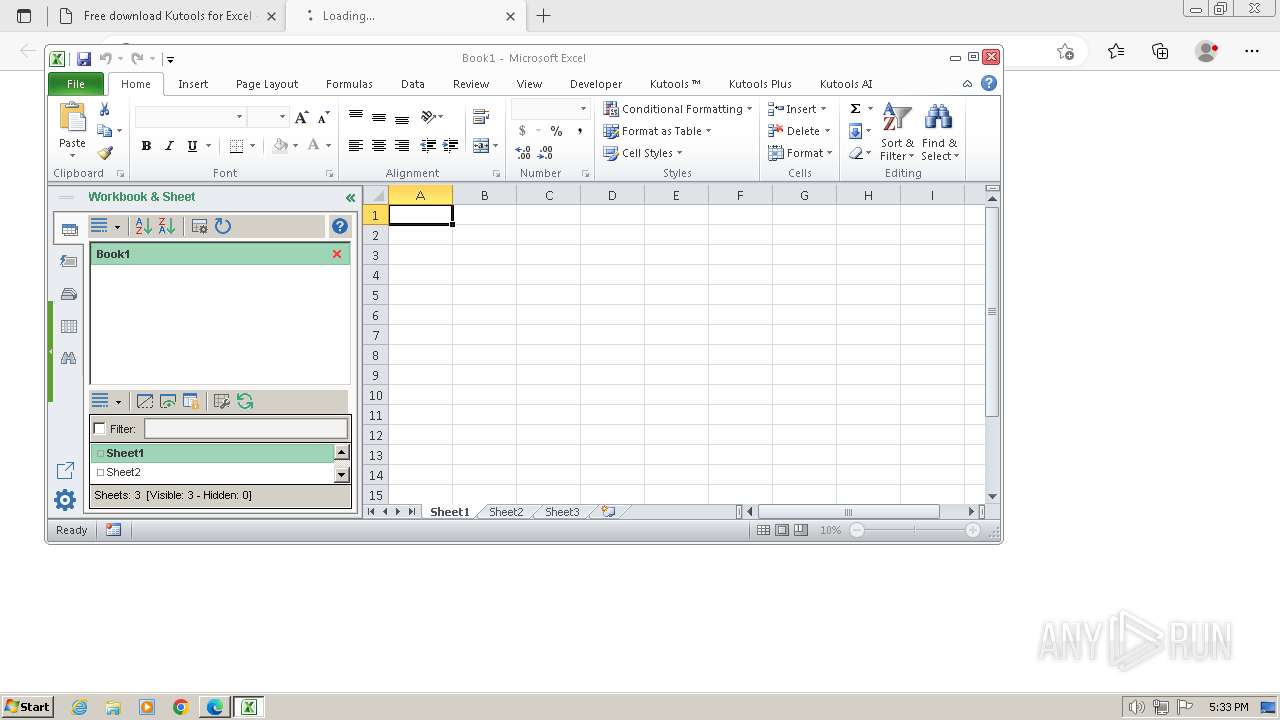Align text to the left
This screenshot has width=1280, height=720.
point(355,146)
